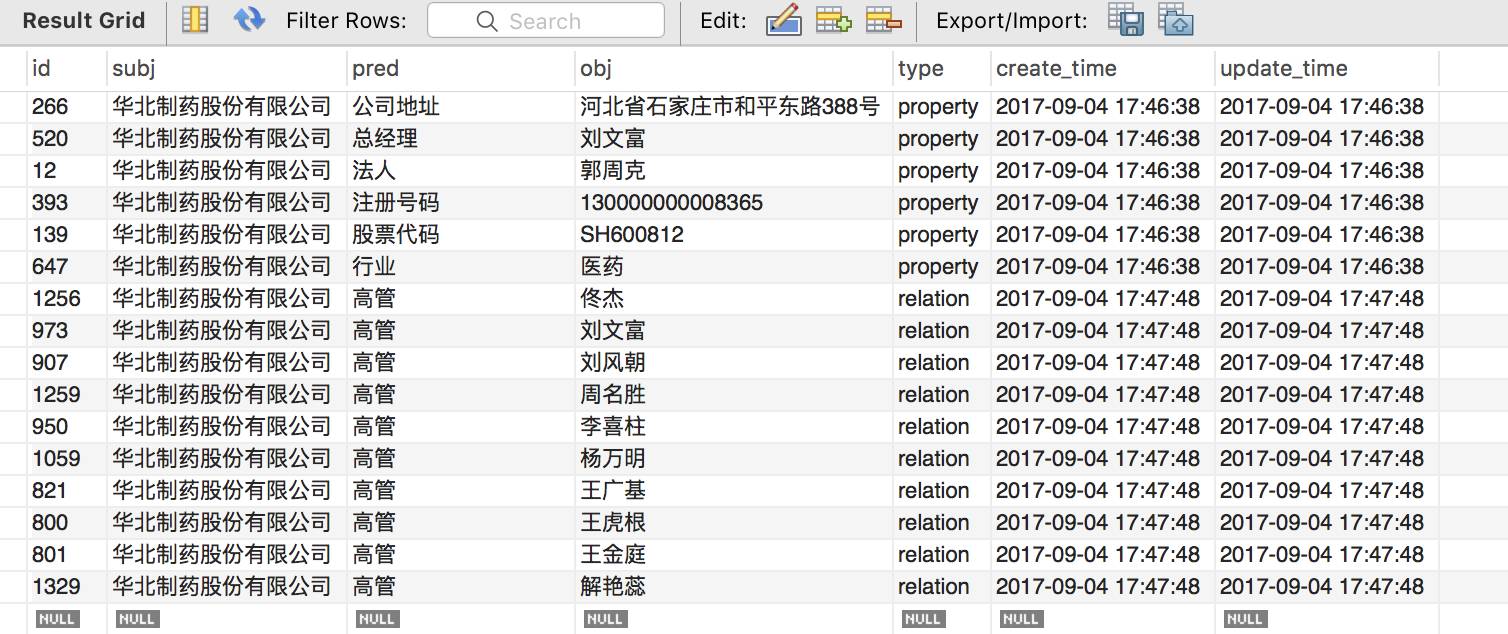Click the magnifier icon in the search box
The height and width of the screenshot is (634, 1508).
(x=487, y=21)
